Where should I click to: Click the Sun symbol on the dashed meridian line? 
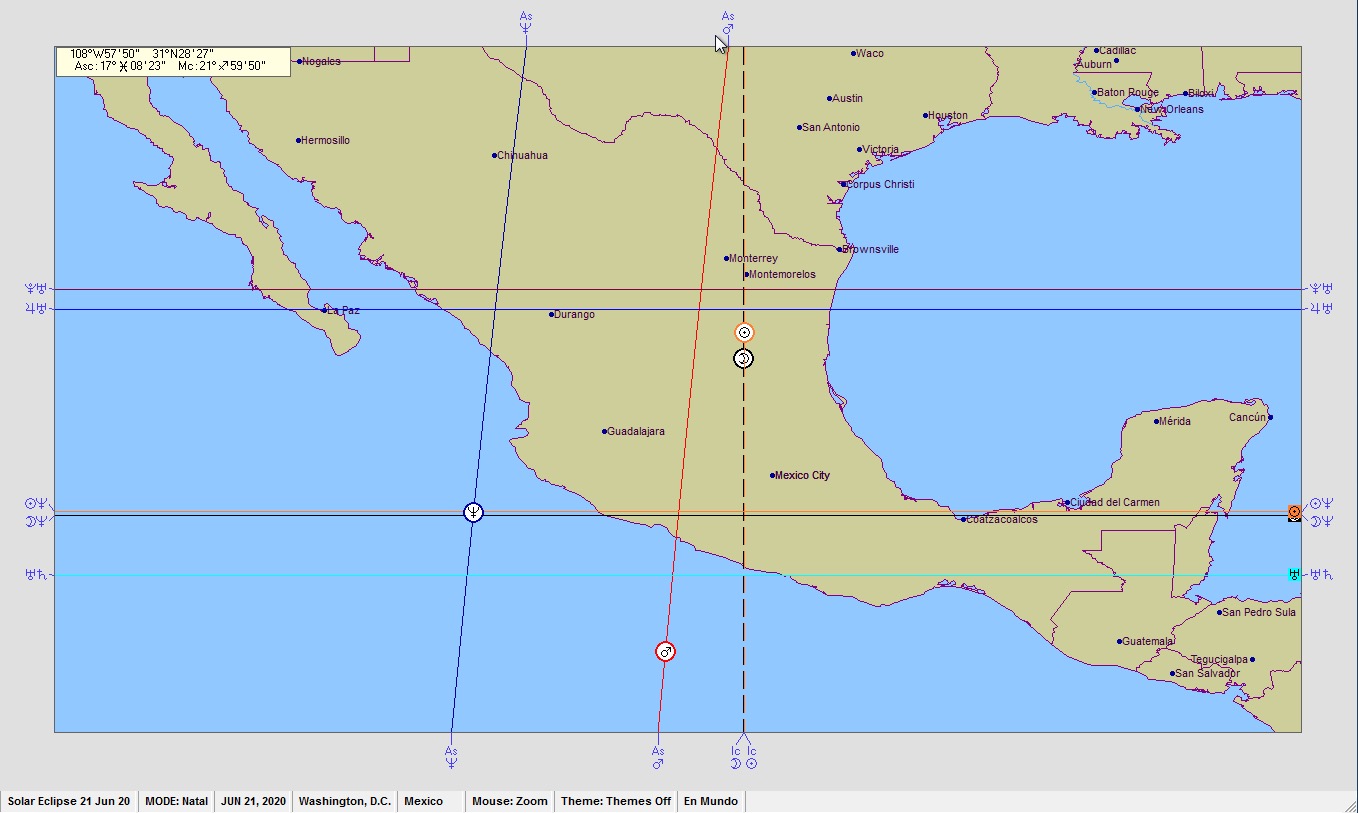[744, 332]
